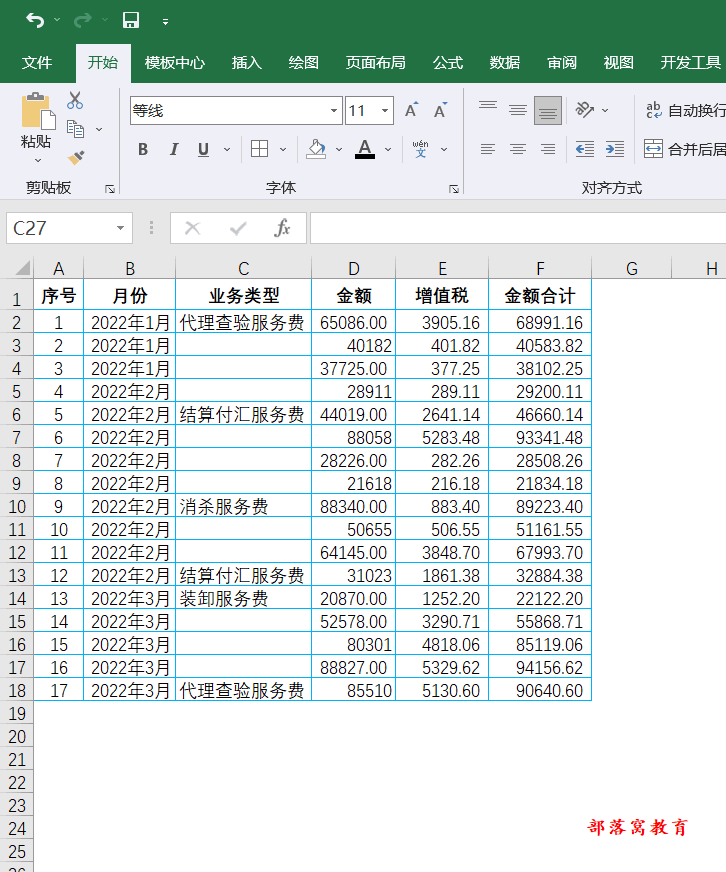This screenshot has width=726, height=872.
Task: Switch to the 公式 tab
Action: pyautogui.click(x=448, y=63)
